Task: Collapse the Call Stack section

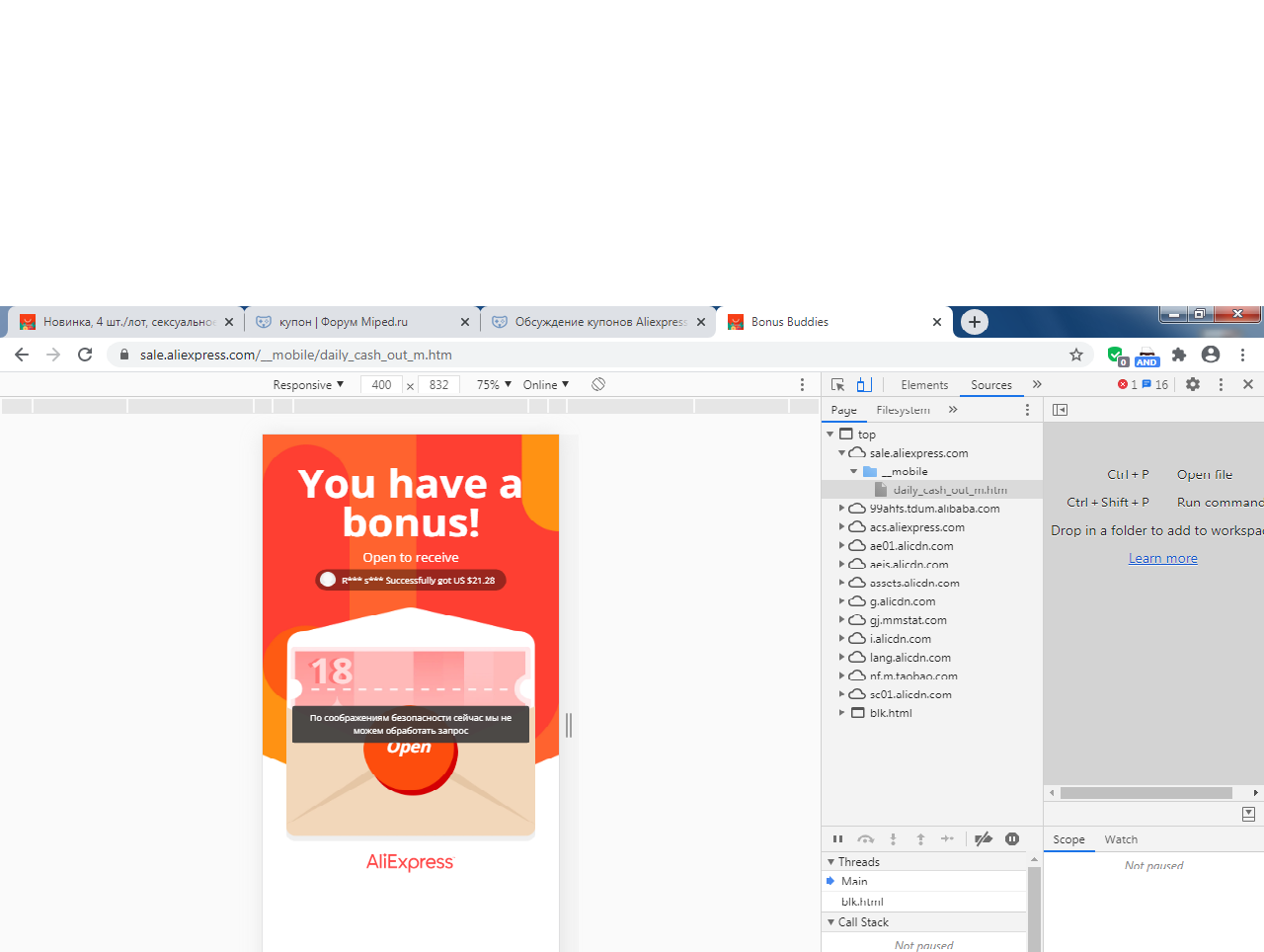Action: (x=831, y=922)
